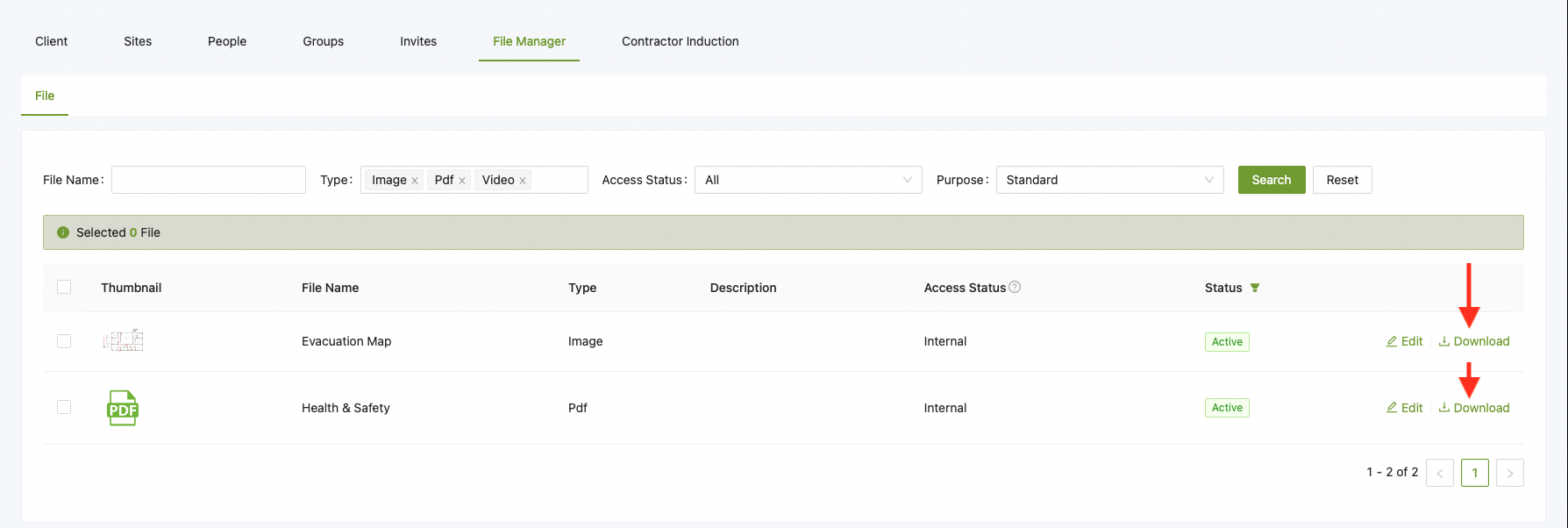
Task: Select the Health & Safety row checkbox
Action: click(x=64, y=407)
